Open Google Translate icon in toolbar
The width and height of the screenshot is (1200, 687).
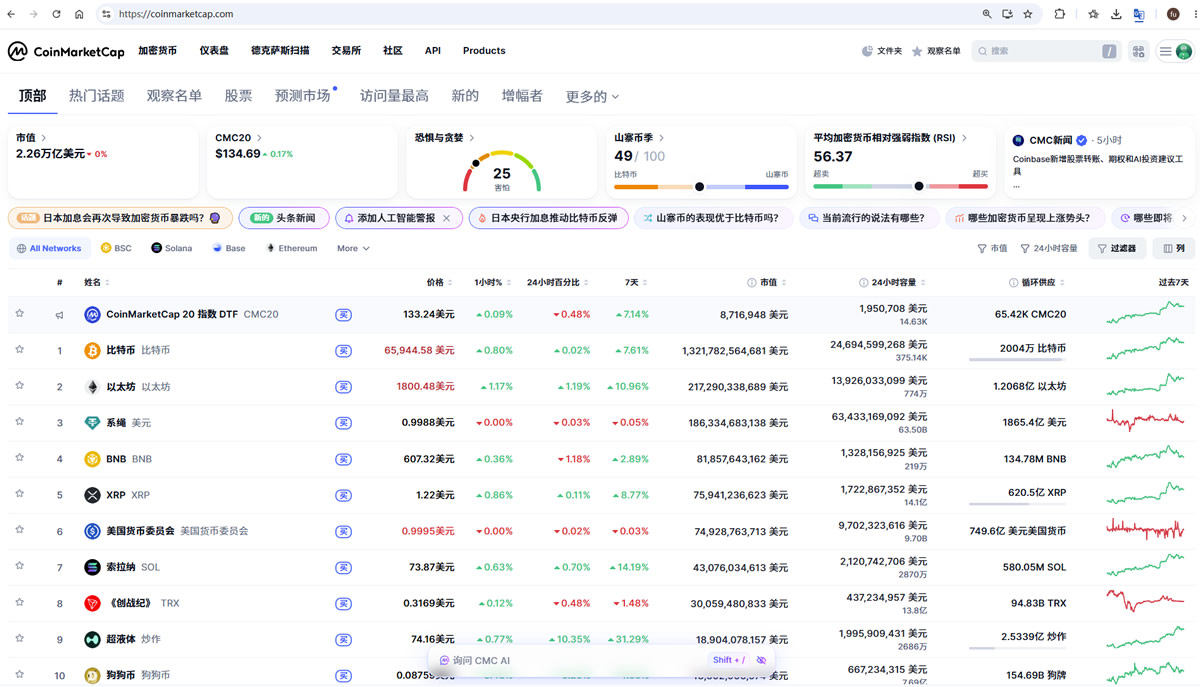pyautogui.click(x=1139, y=14)
